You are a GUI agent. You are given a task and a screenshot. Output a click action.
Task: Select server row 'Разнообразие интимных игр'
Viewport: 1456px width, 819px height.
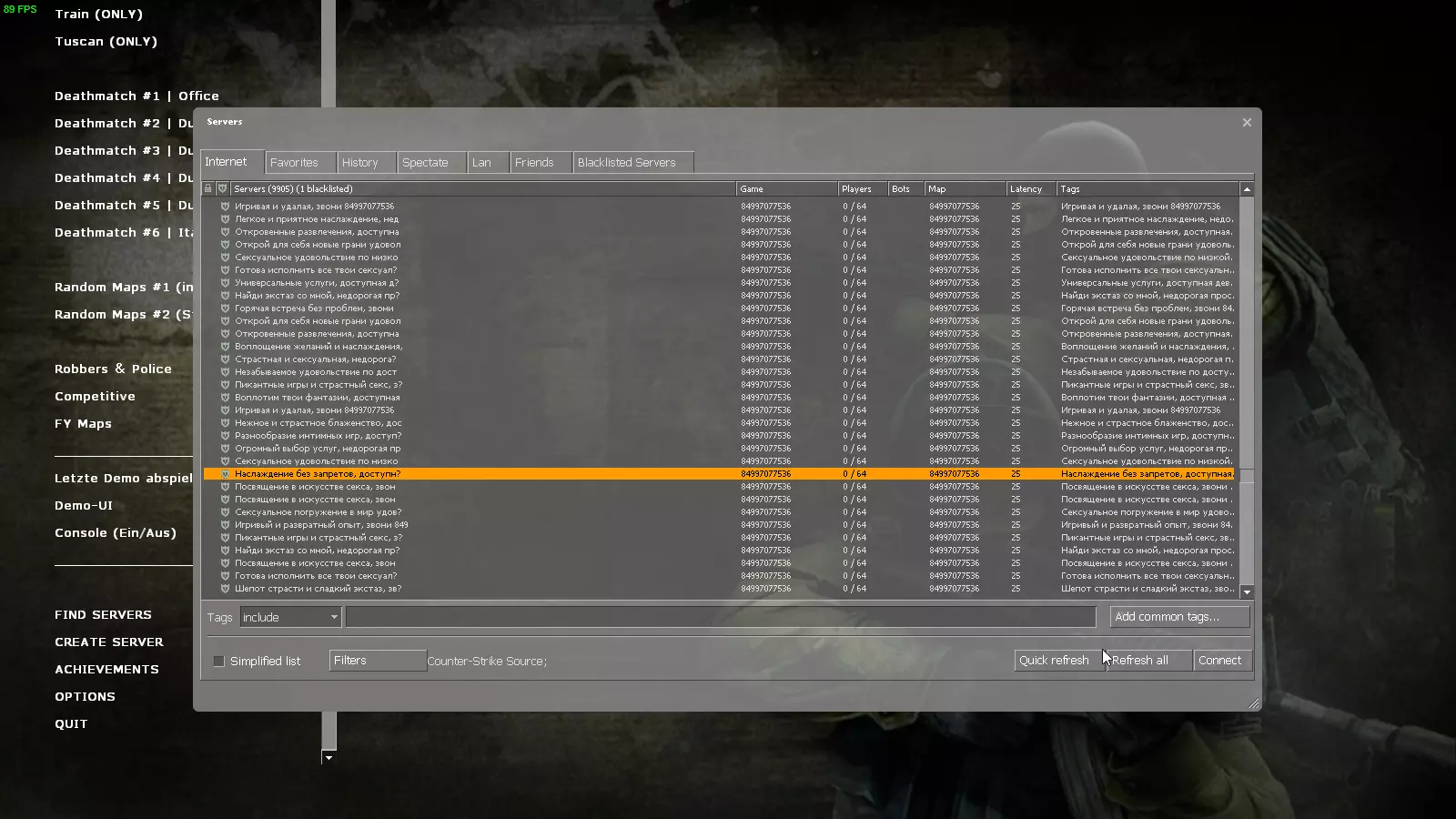click(x=721, y=436)
